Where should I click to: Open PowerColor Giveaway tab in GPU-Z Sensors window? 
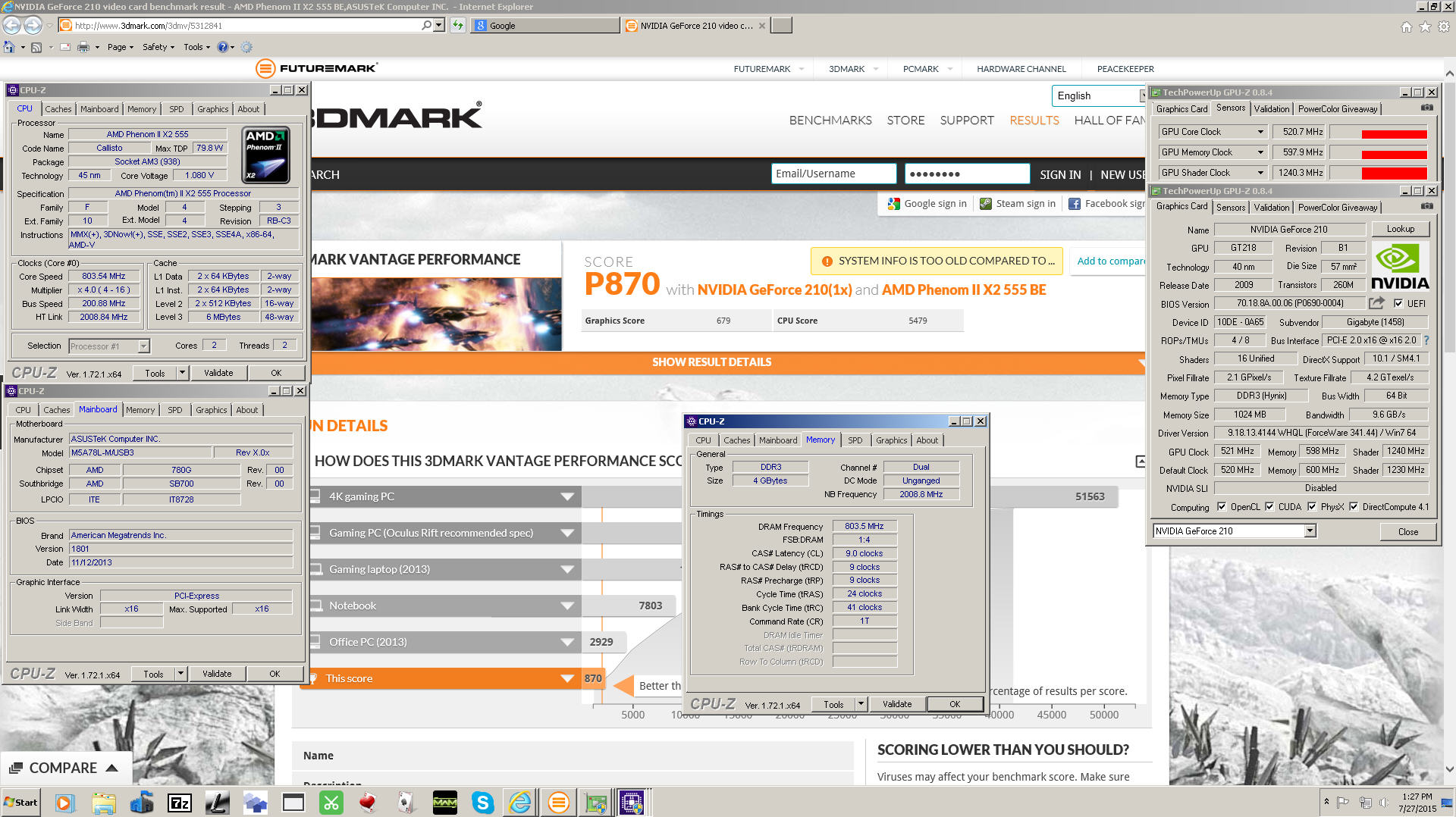click(1338, 109)
